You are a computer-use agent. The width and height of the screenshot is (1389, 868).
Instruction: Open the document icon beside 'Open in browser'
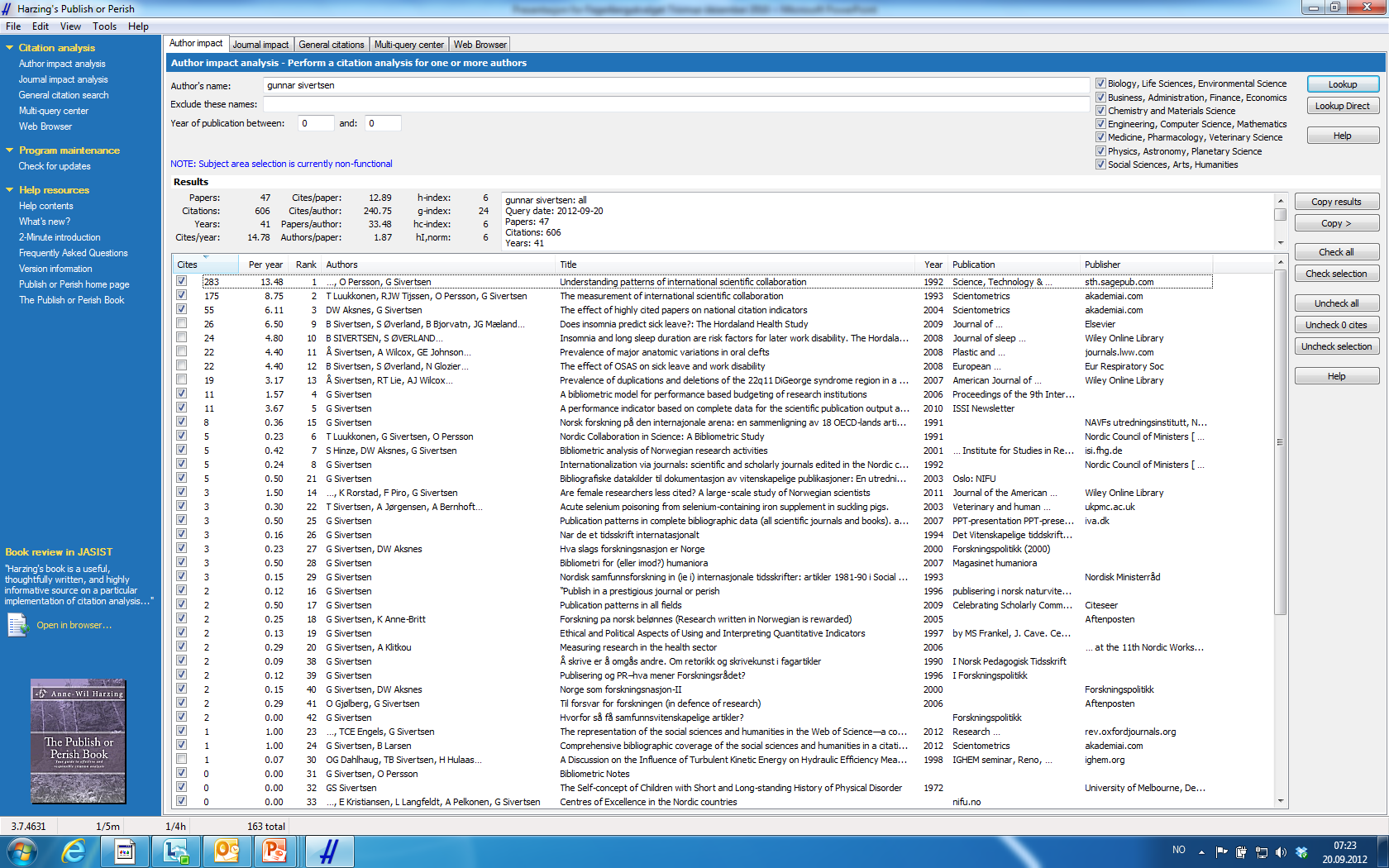point(17,625)
